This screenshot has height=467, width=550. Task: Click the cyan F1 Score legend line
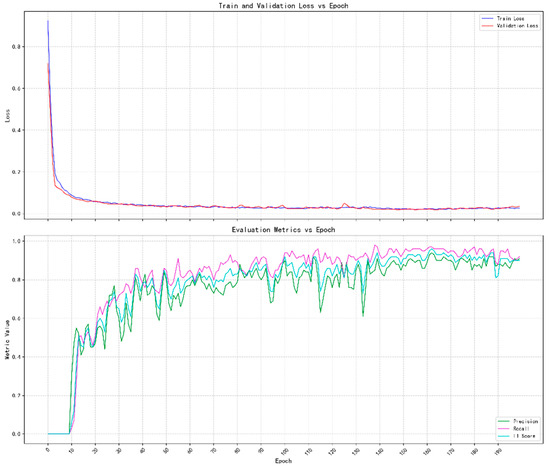504,436
